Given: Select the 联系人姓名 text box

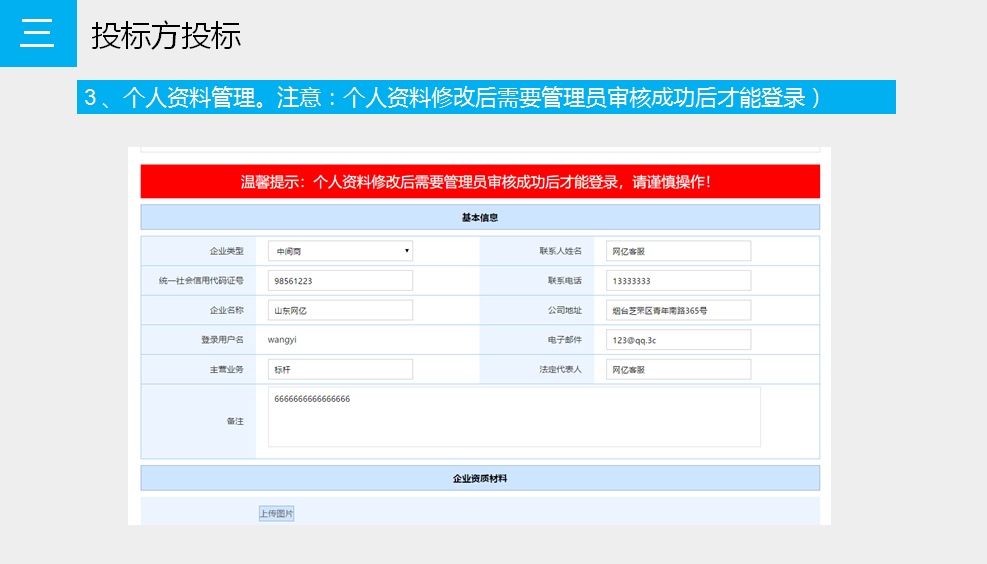Looking at the screenshot, I should pos(678,251).
